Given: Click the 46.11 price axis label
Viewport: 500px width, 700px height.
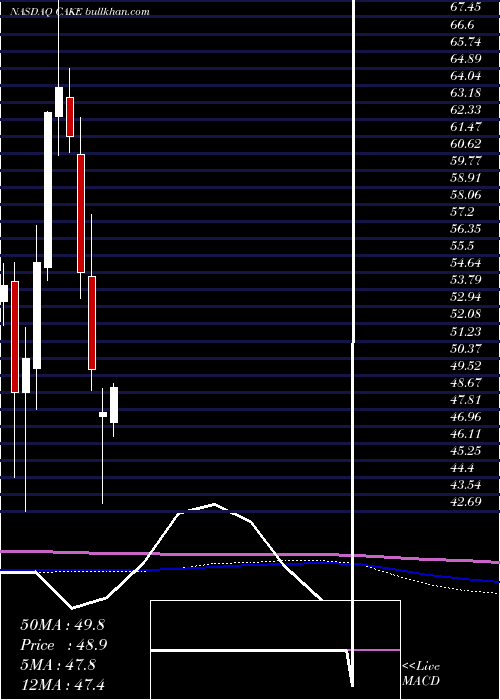Looking at the screenshot, I should [466, 433].
